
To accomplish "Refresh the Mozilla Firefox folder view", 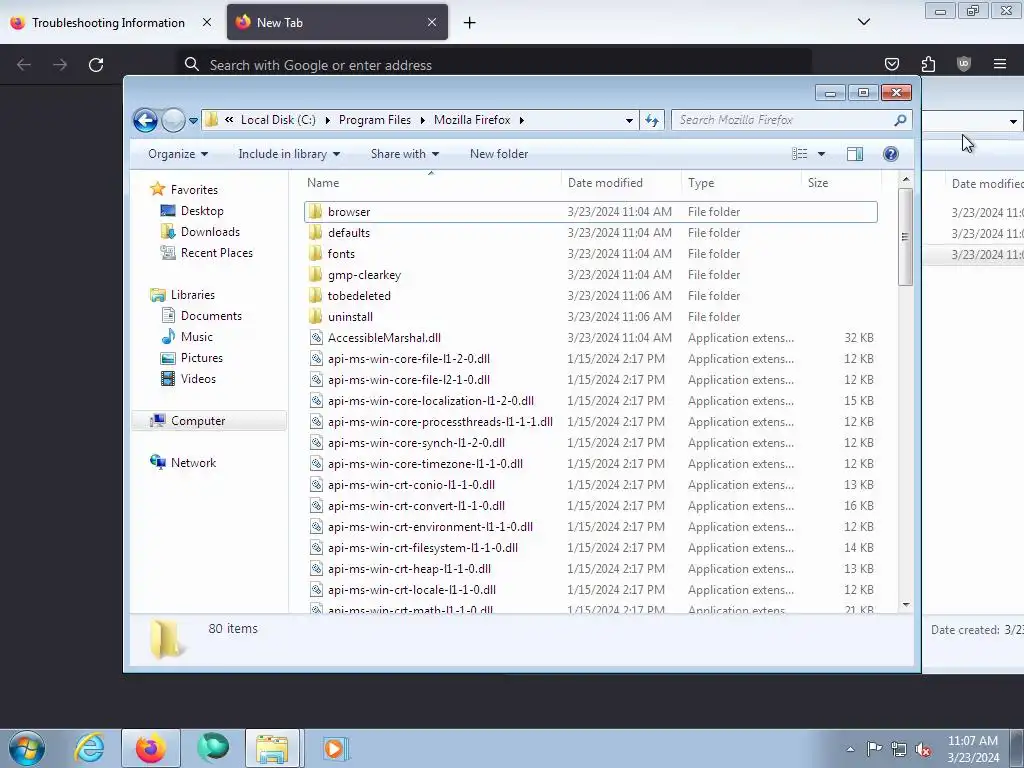I will point(652,120).
